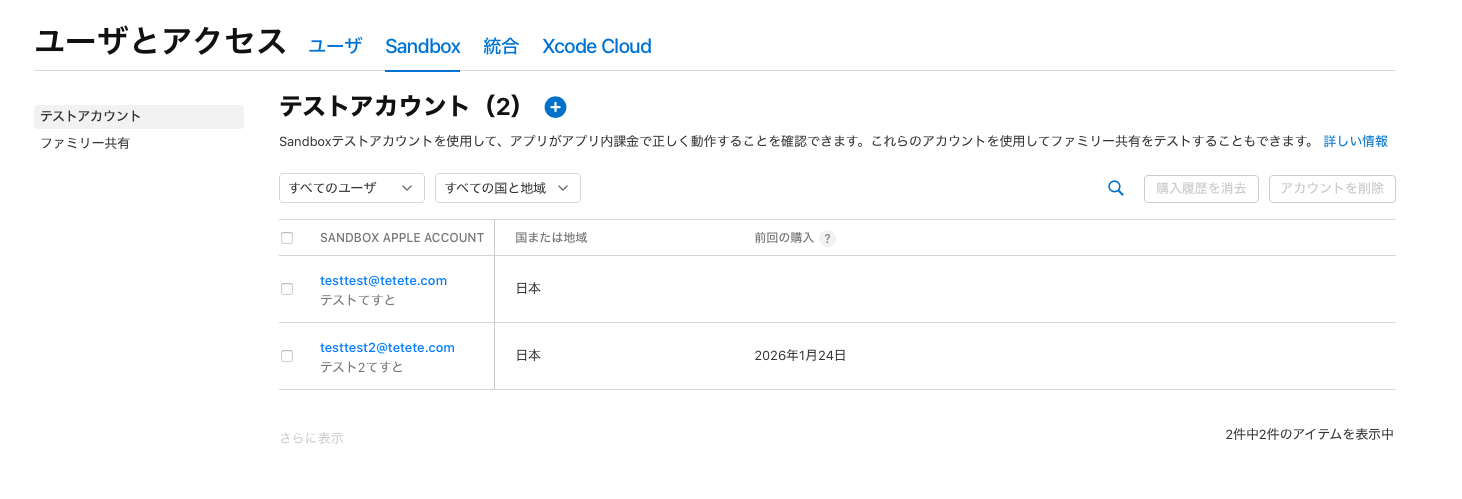The image size is (1462, 499).
Task: Open the 詳しい情報 link
Action: tap(1355, 141)
